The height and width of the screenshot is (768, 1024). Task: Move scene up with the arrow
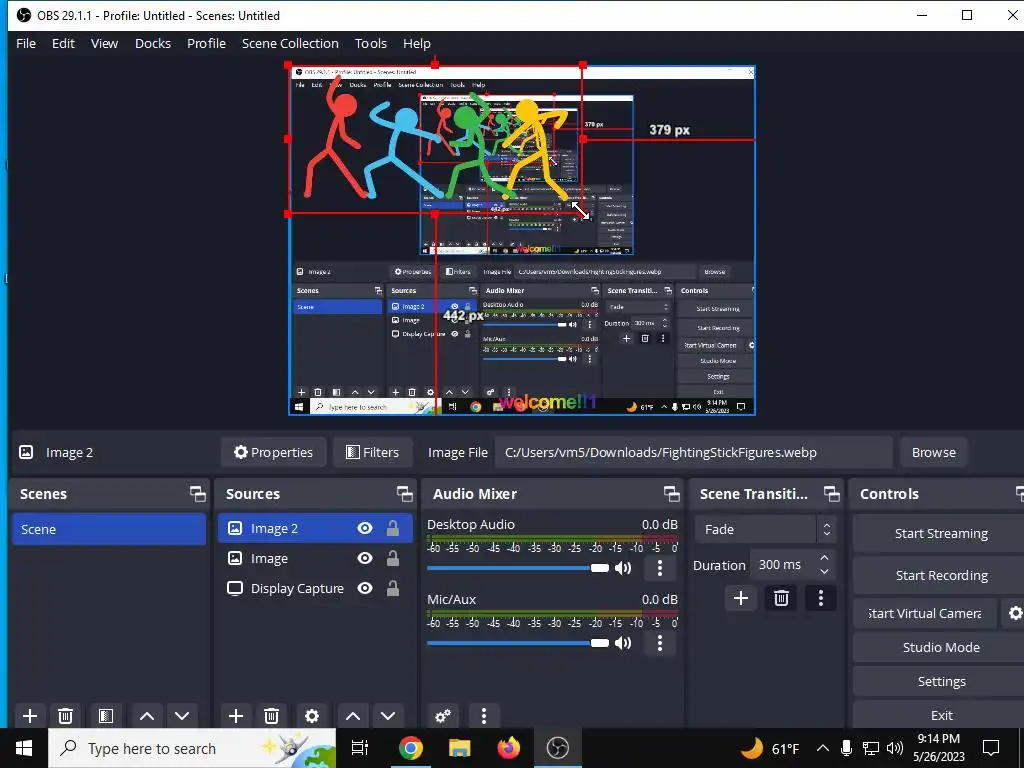[147, 716]
